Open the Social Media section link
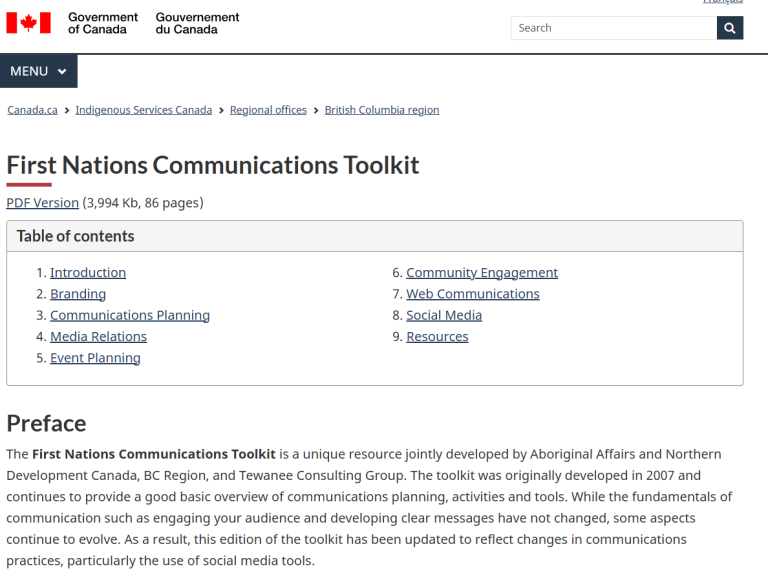The height and width of the screenshot is (582, 768). (444, 315)
